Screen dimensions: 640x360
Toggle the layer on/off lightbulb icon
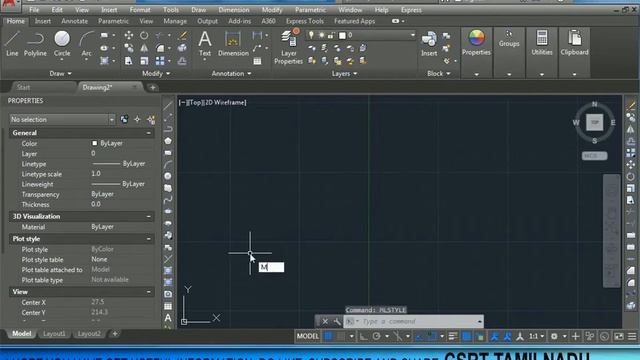point(311,36)
